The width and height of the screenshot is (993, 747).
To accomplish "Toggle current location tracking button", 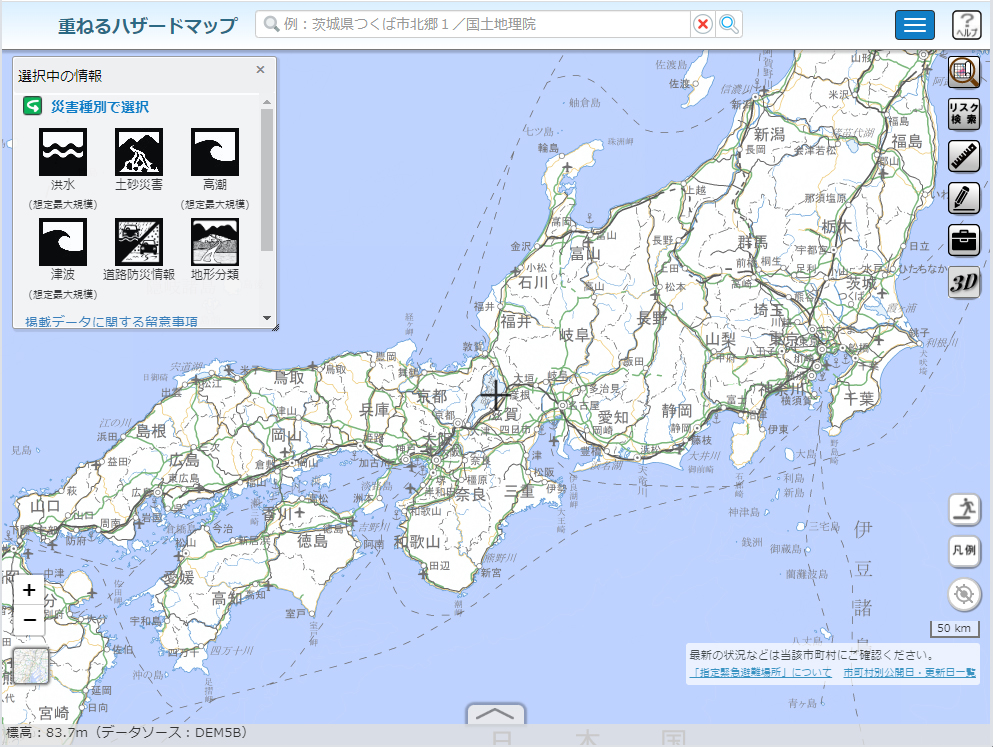I will (964, 595).
